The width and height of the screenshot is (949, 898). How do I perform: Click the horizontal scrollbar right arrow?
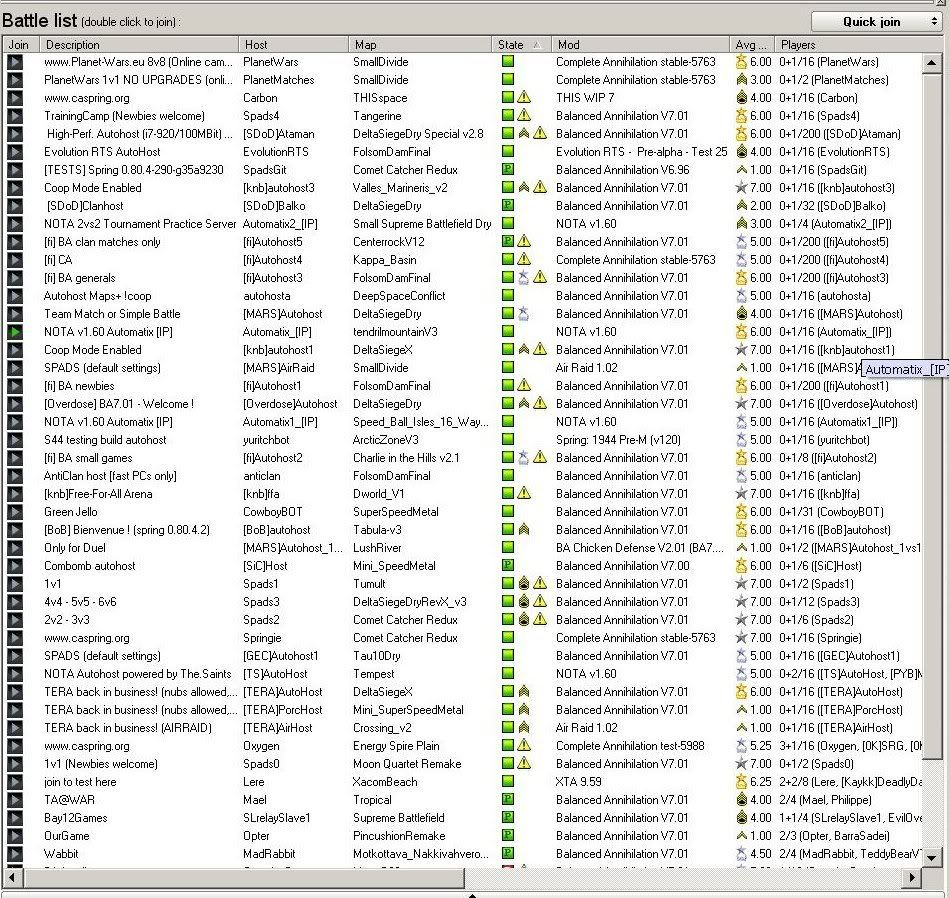pos(912,877)
